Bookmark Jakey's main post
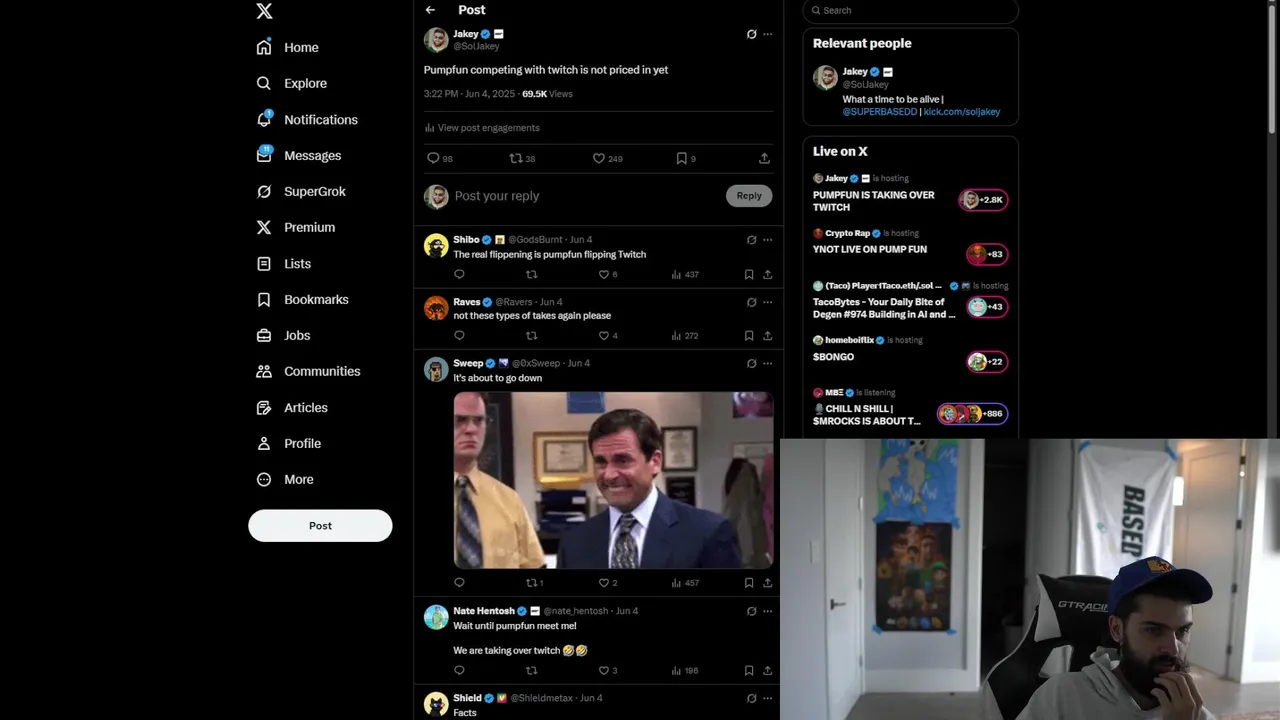The height and width of the screenshot is (720, 1280). (681, 158)
